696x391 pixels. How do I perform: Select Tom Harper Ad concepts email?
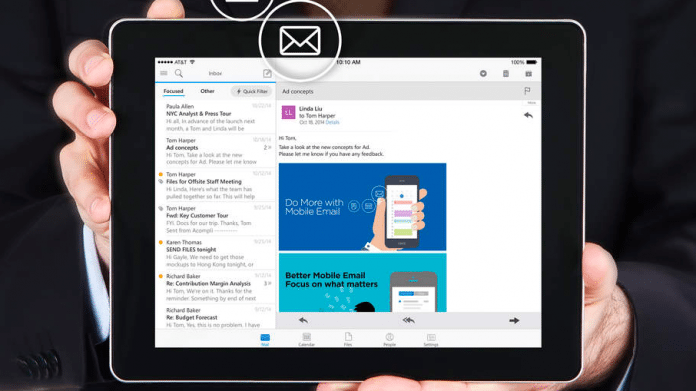point(216,151)
